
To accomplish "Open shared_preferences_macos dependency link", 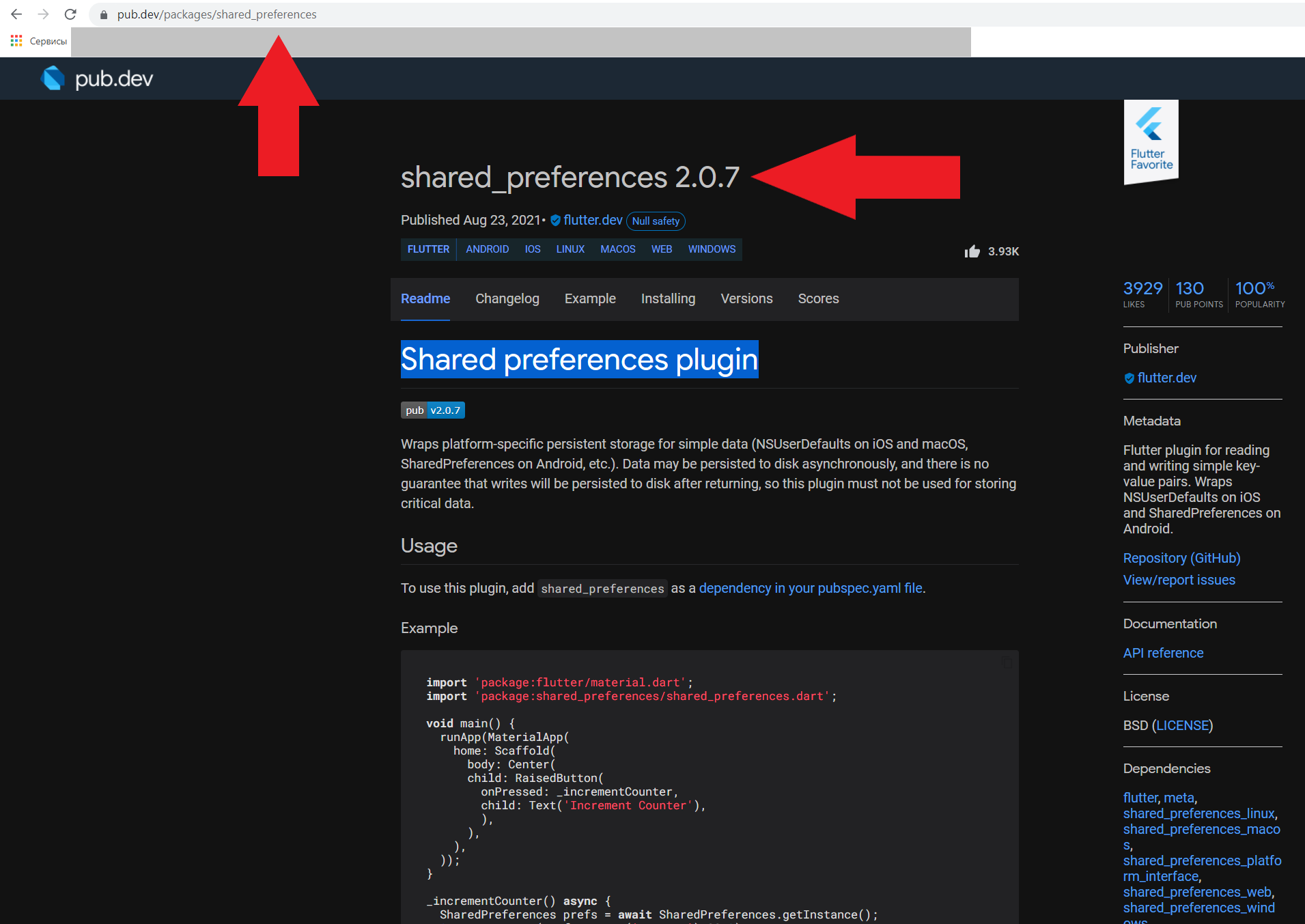I will click(x=1201, y=837).
